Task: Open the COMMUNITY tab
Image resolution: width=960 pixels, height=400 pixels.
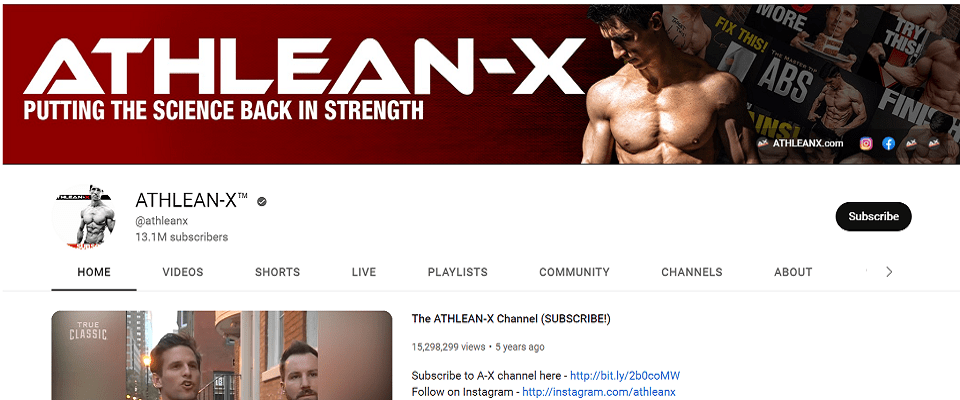Action: tap(574, 272)
